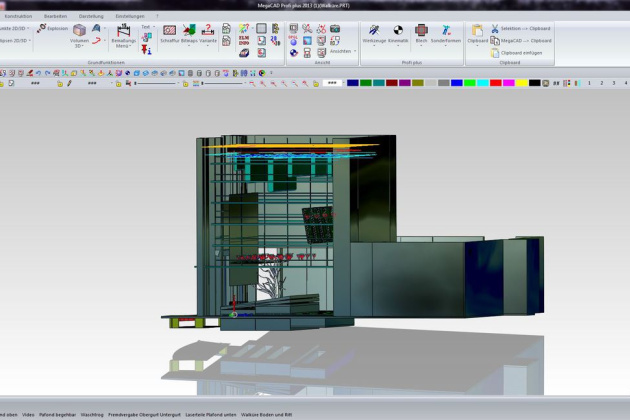
Task: Switch to the Bearbeiten ribbon tab
Action: pos(56,16)
